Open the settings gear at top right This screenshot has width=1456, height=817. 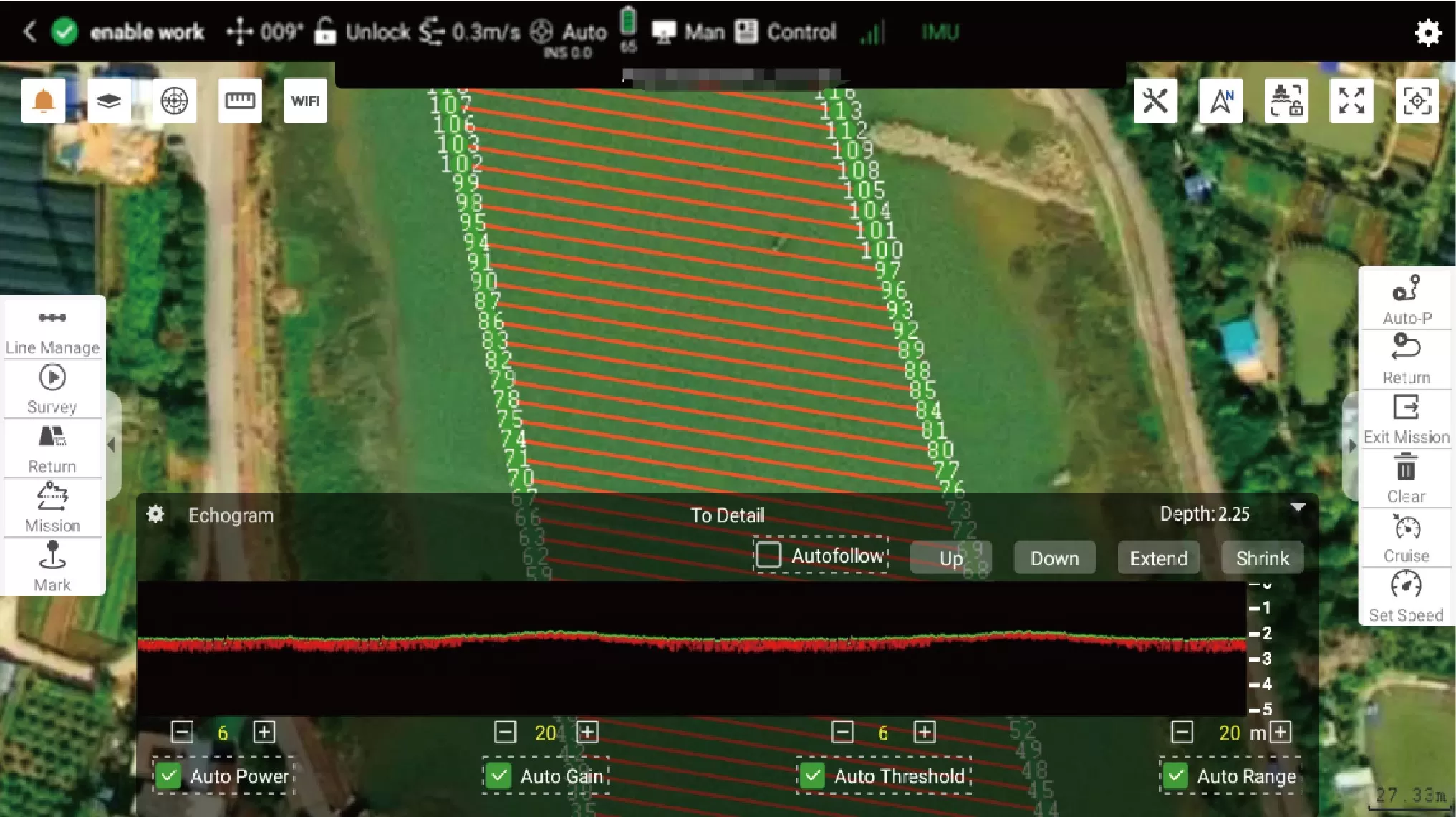tap(1427, 32)
